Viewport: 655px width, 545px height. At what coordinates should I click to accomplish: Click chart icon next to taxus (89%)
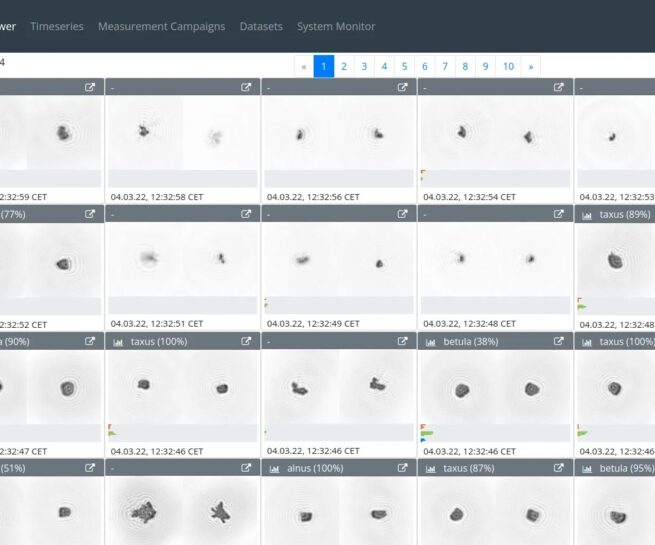[x=587, y=215]
